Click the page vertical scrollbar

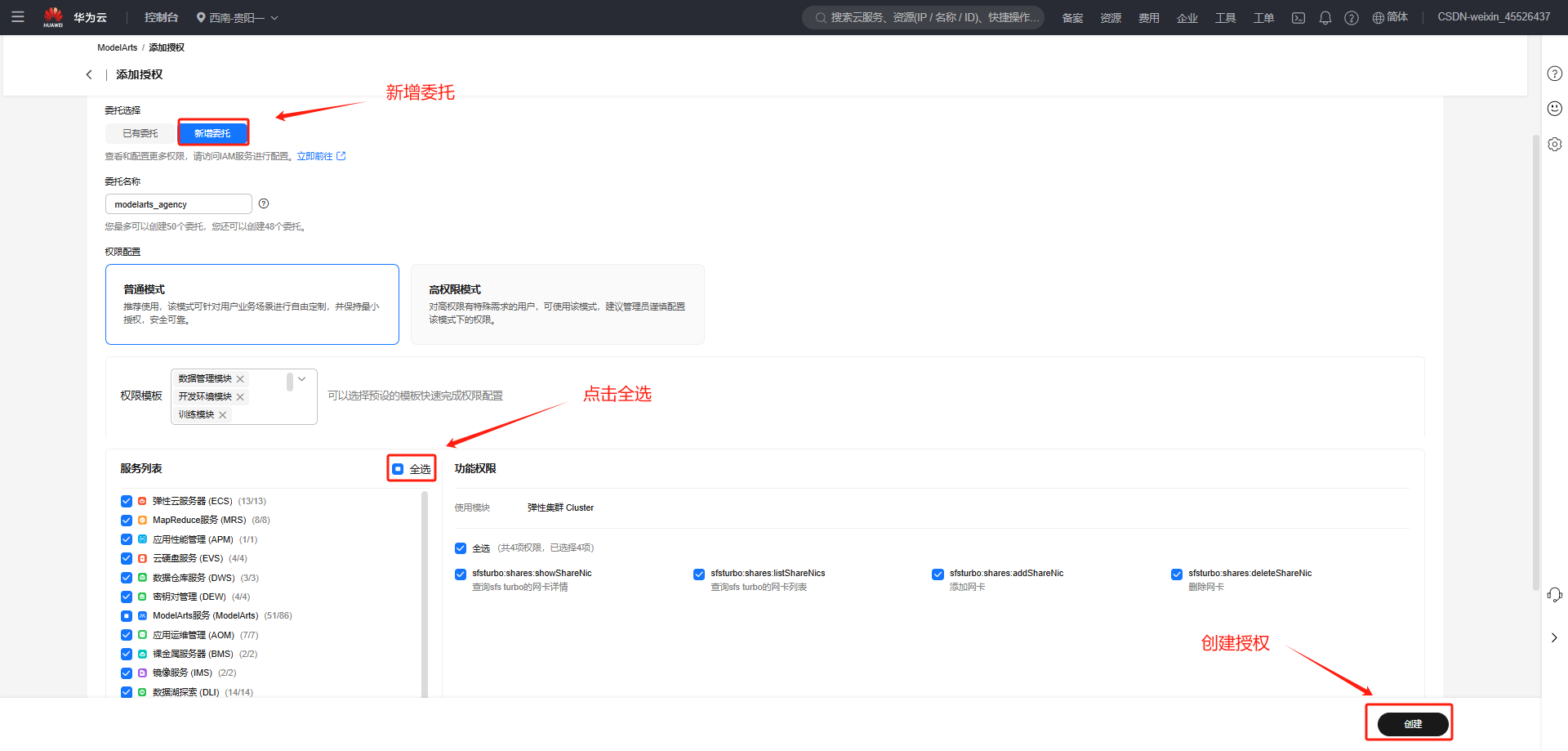(x=1536, y=362)
